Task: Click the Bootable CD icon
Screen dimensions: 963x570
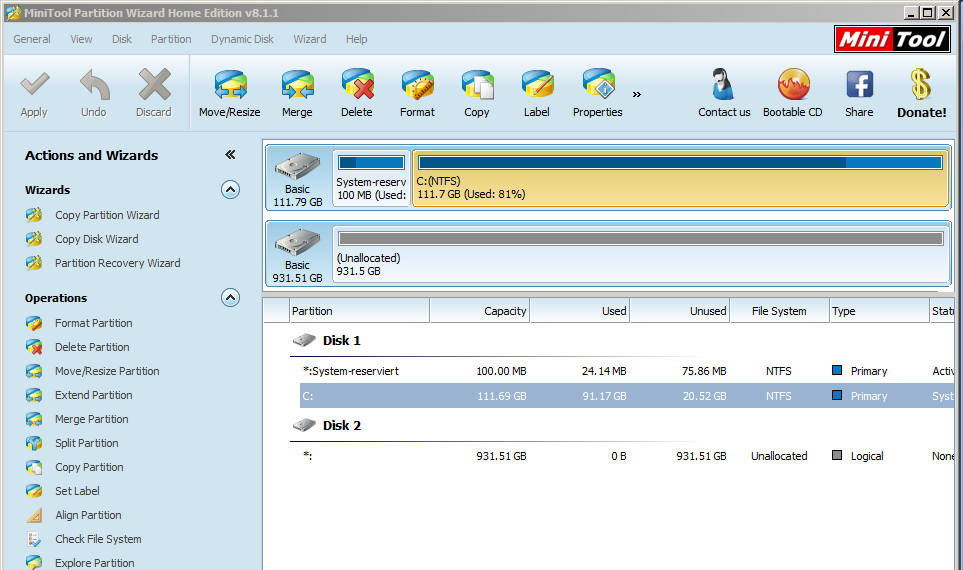Action: [x=793, y=84]
